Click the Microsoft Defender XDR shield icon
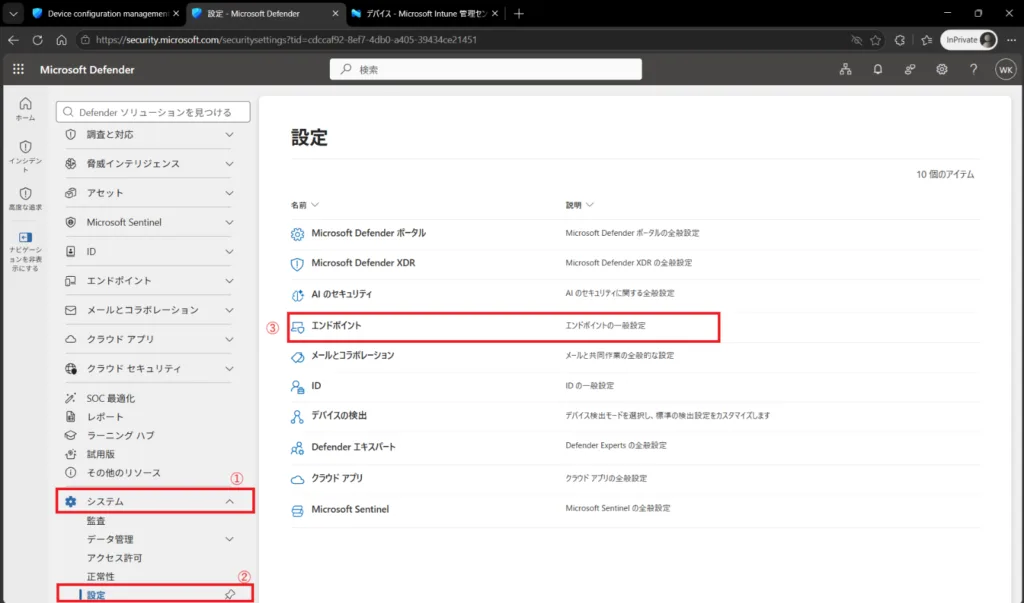Screen dimensions: 1024x603 [x=297, y=264]
